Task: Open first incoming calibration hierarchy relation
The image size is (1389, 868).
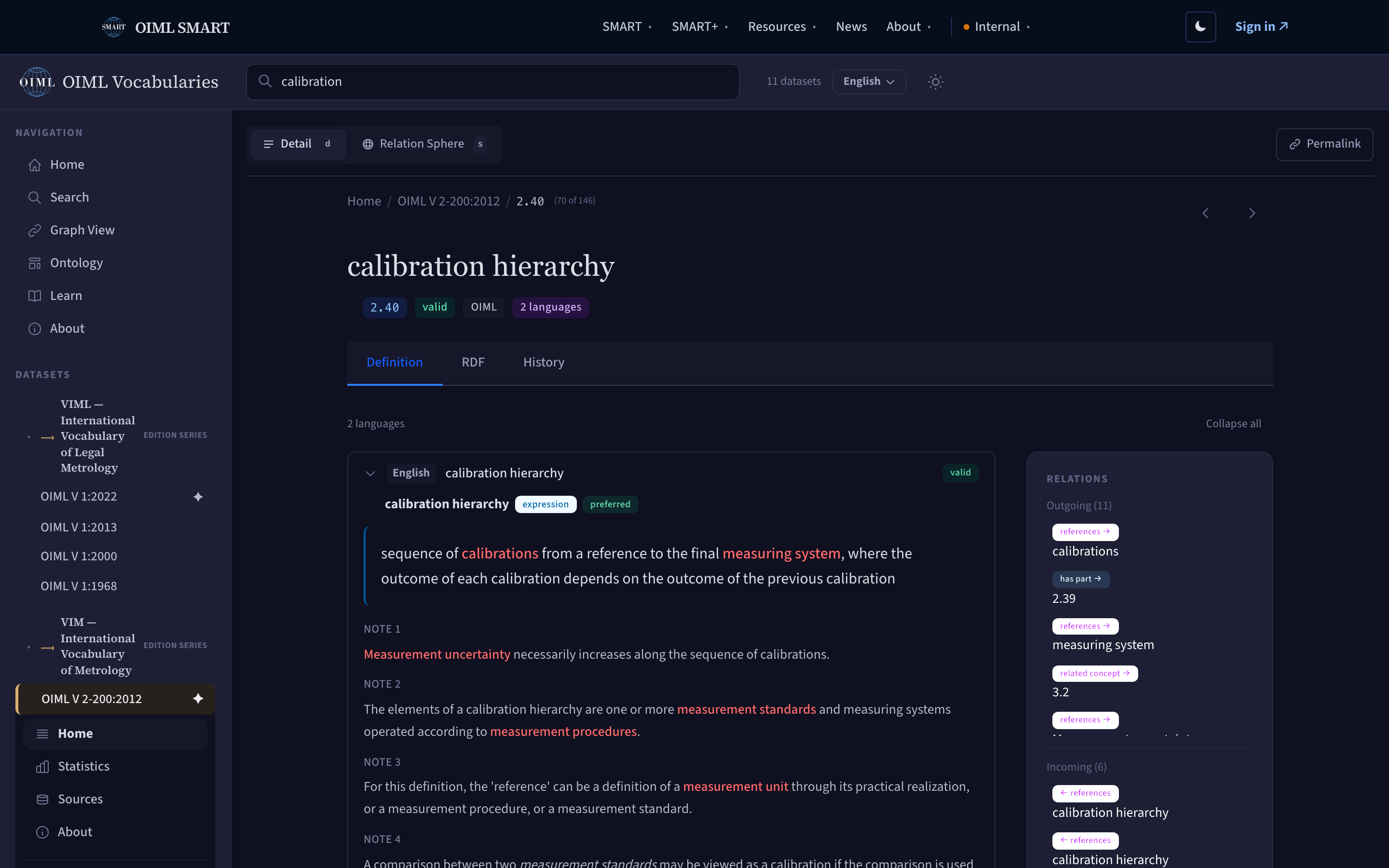Action: (x=1110, y=813)
